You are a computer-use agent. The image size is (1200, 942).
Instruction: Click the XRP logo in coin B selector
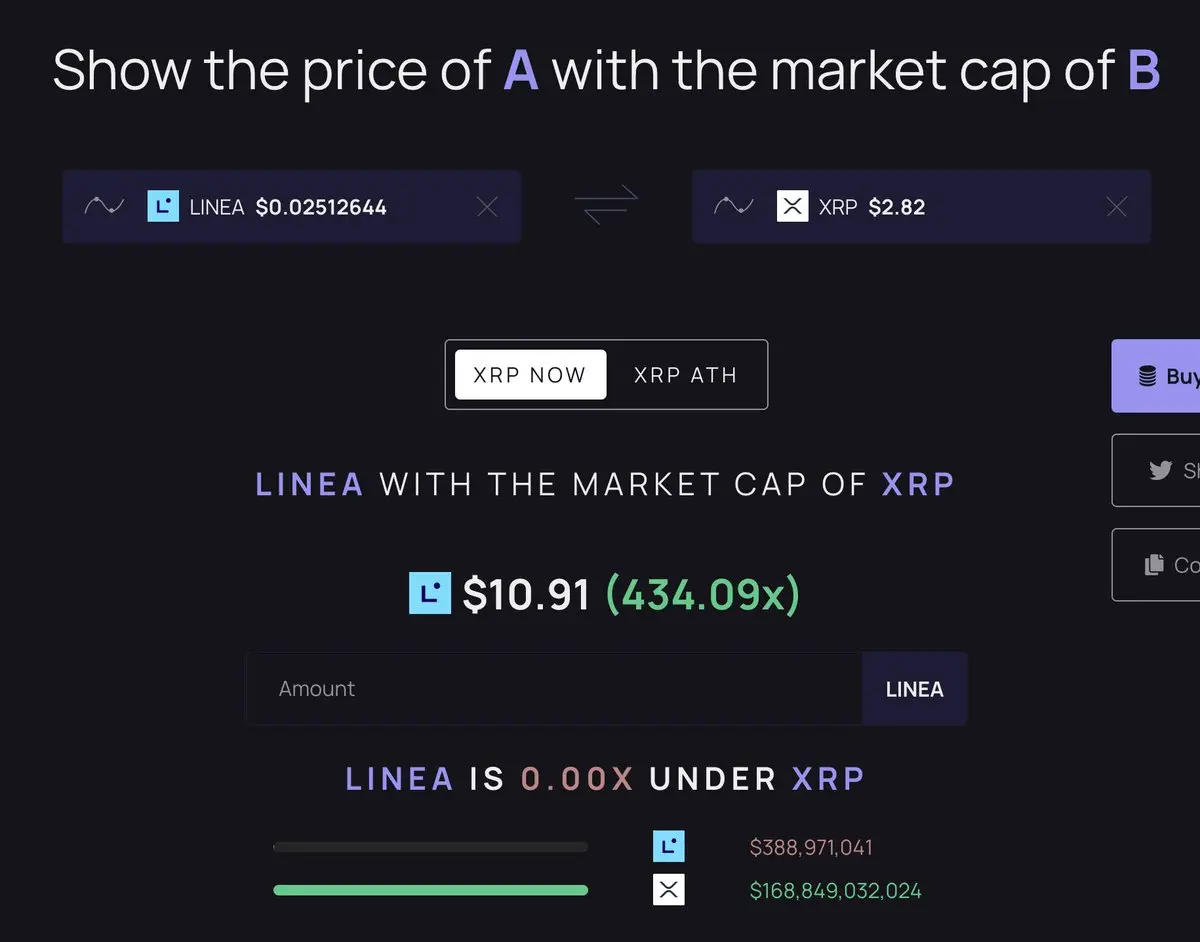point(792,206)
